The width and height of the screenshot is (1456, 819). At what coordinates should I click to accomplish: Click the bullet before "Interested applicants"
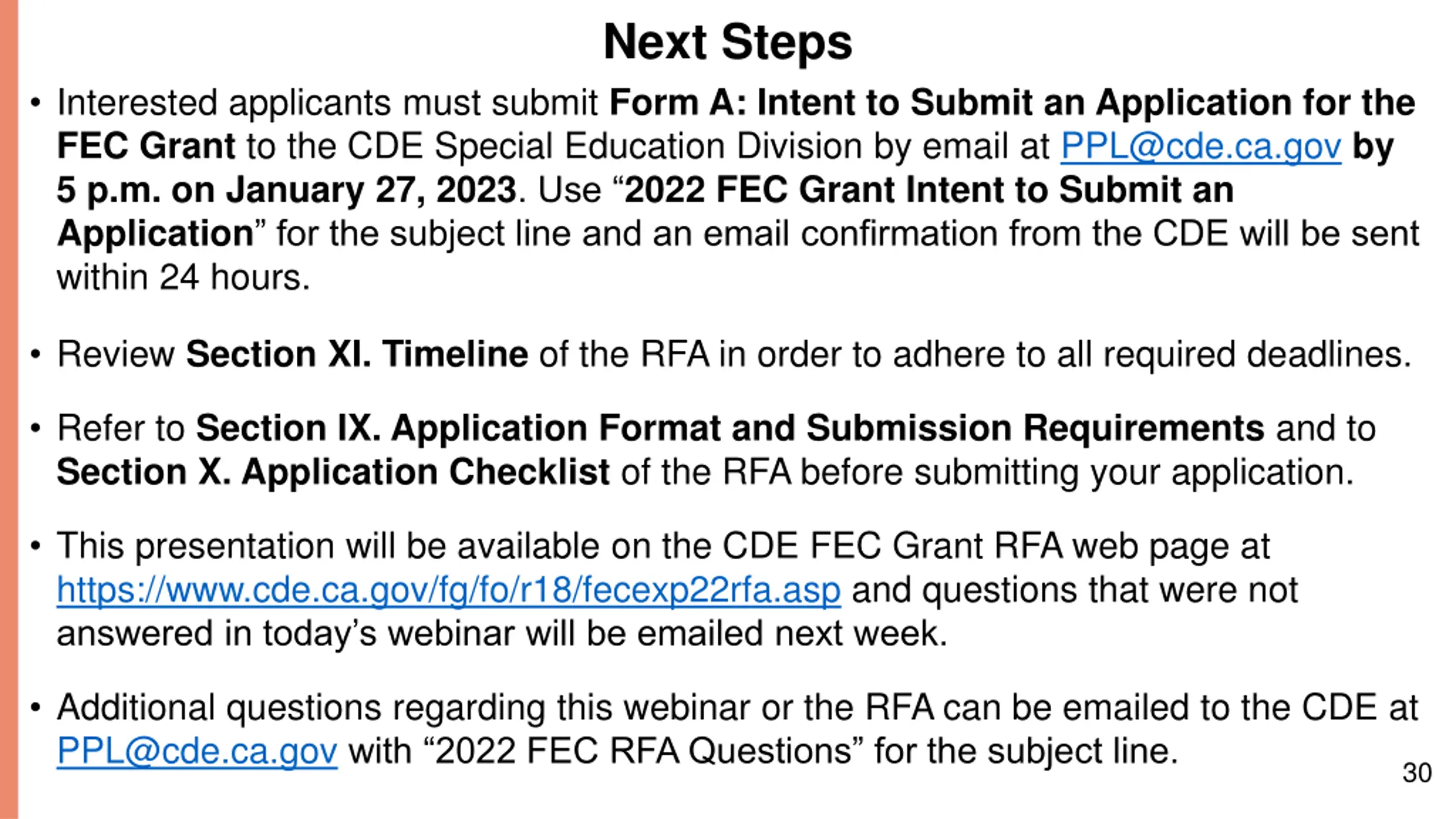pyautogui.click(x=36, y=104)
